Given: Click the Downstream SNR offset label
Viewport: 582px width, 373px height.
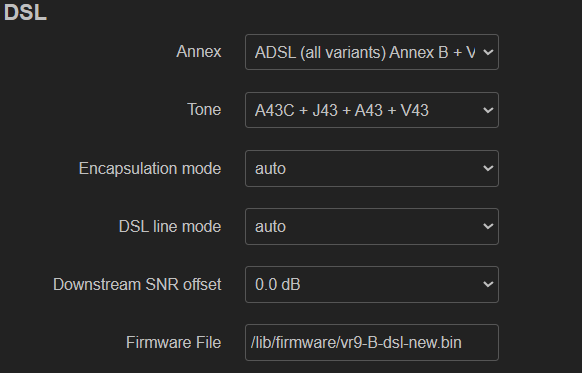Looking at the screenshot, I should (x=137, y=285).
